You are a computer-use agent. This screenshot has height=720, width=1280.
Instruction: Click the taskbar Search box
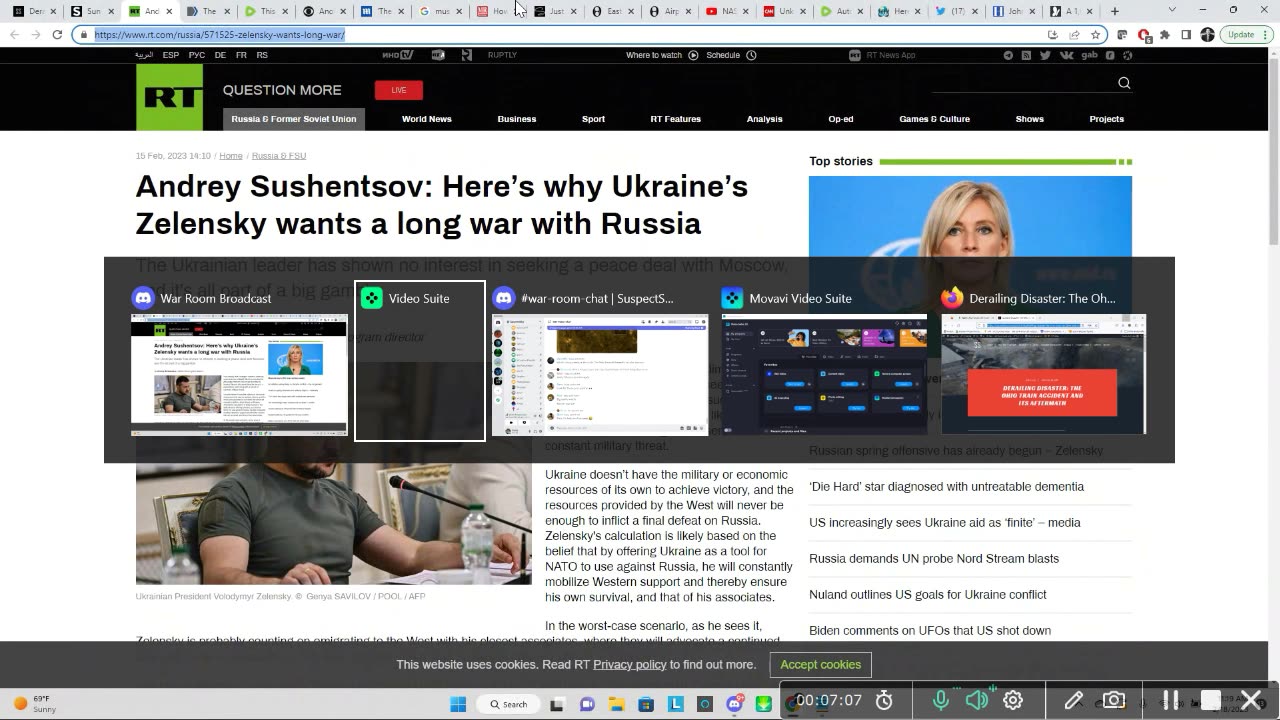click(508, 704)
